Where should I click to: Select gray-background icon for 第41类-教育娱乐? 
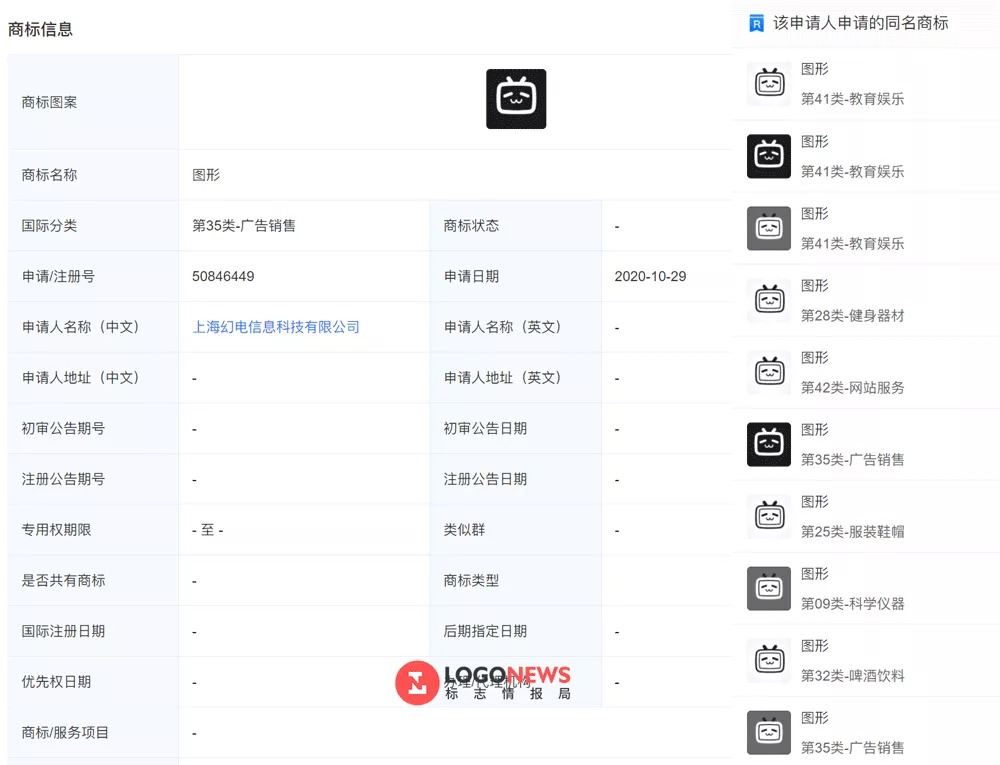pos(768,228)
